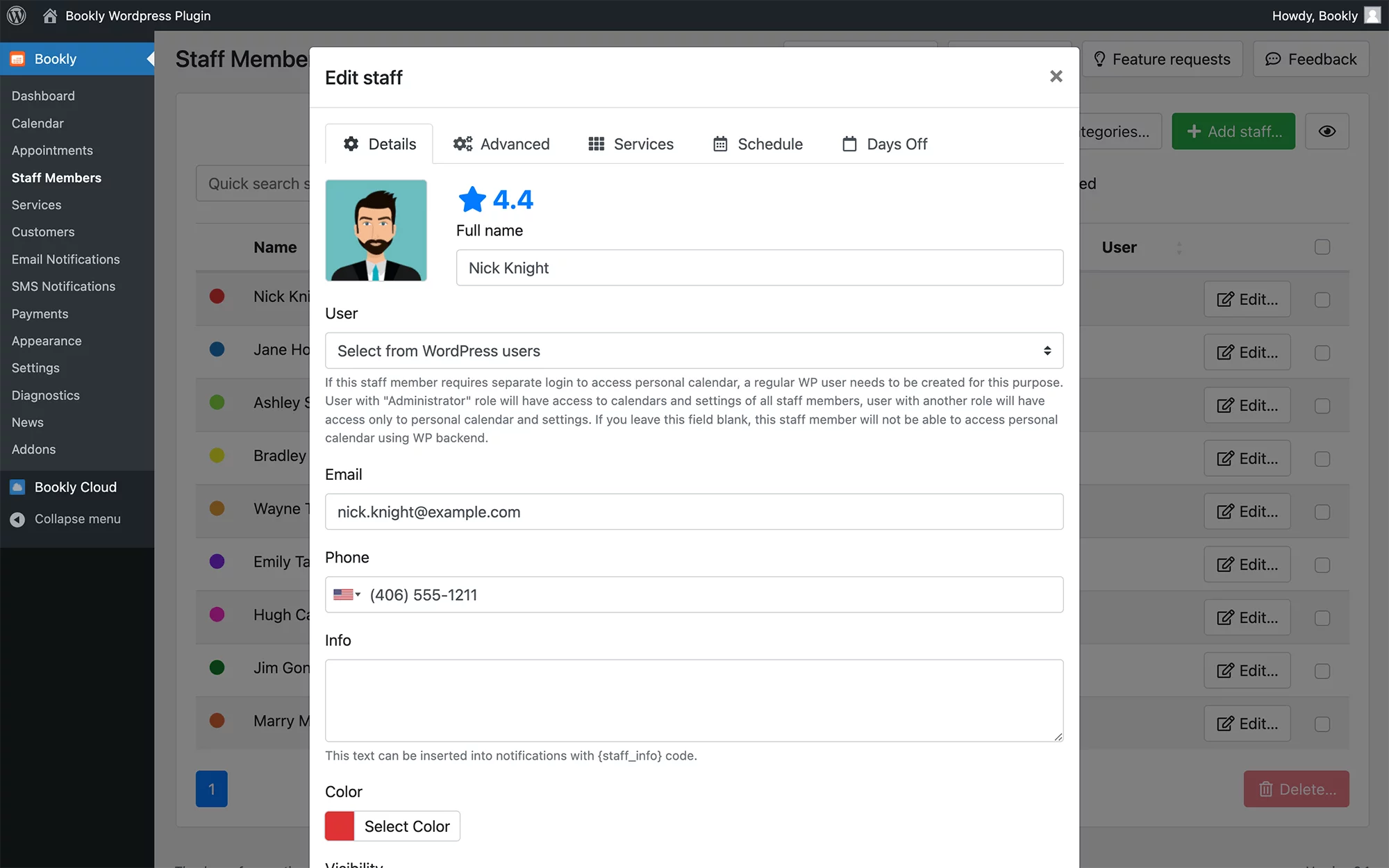1389x868 pixels.
Task: Click the red Delete button
Action: pyautogui.click(x=1297, y=789)
